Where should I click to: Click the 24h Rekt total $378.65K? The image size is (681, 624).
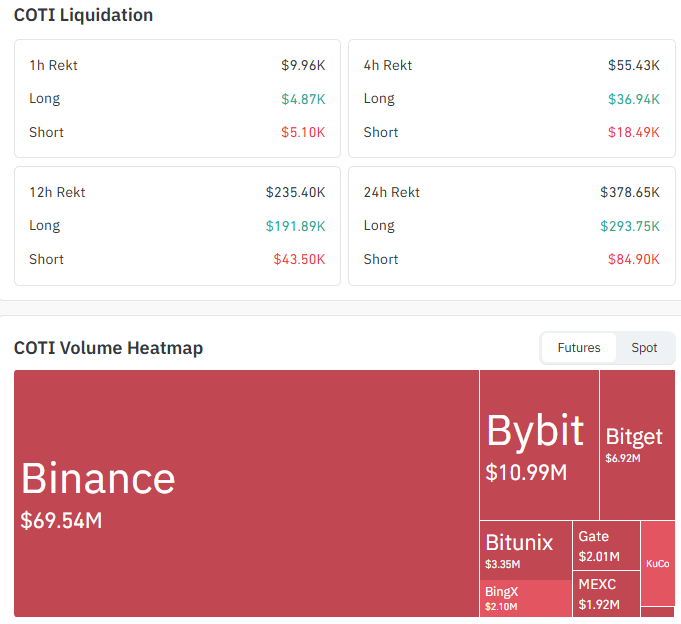click(x=630, y=192)
